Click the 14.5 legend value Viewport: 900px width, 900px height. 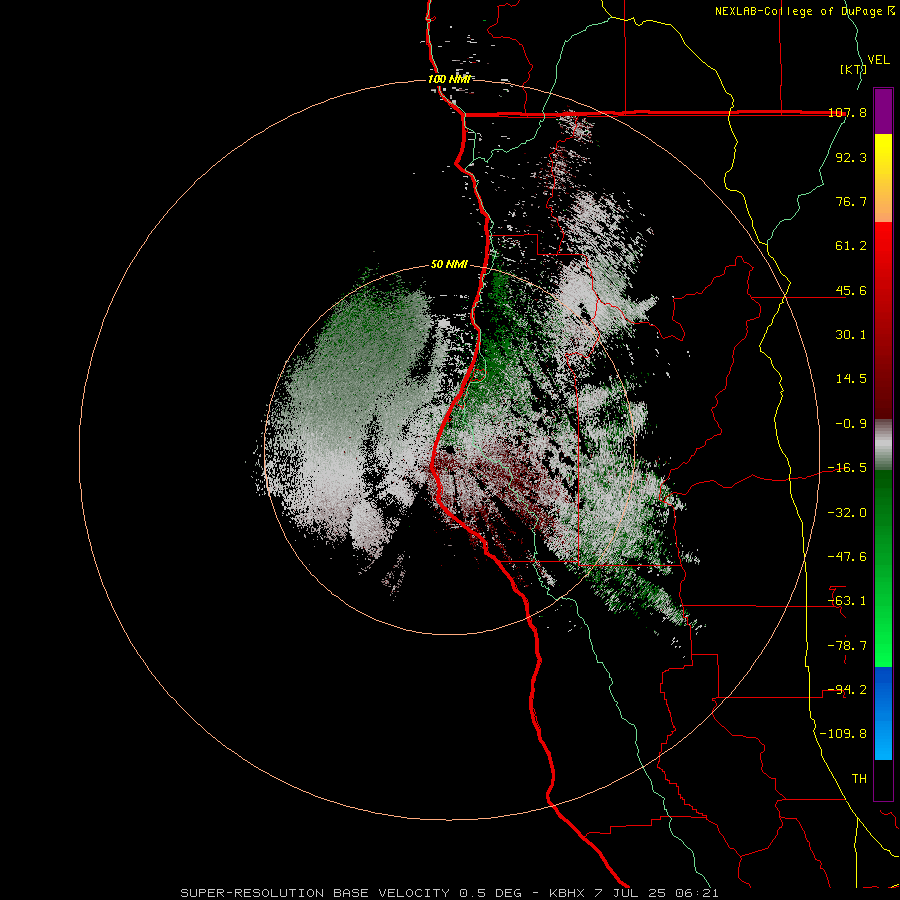pyautogui.click(x=851, y=379)
